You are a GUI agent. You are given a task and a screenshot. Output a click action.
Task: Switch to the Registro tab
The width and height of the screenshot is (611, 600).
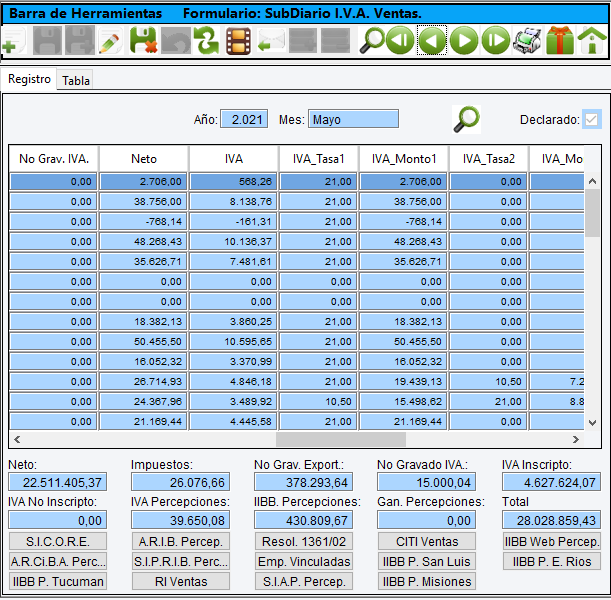[x=29, y=79]
